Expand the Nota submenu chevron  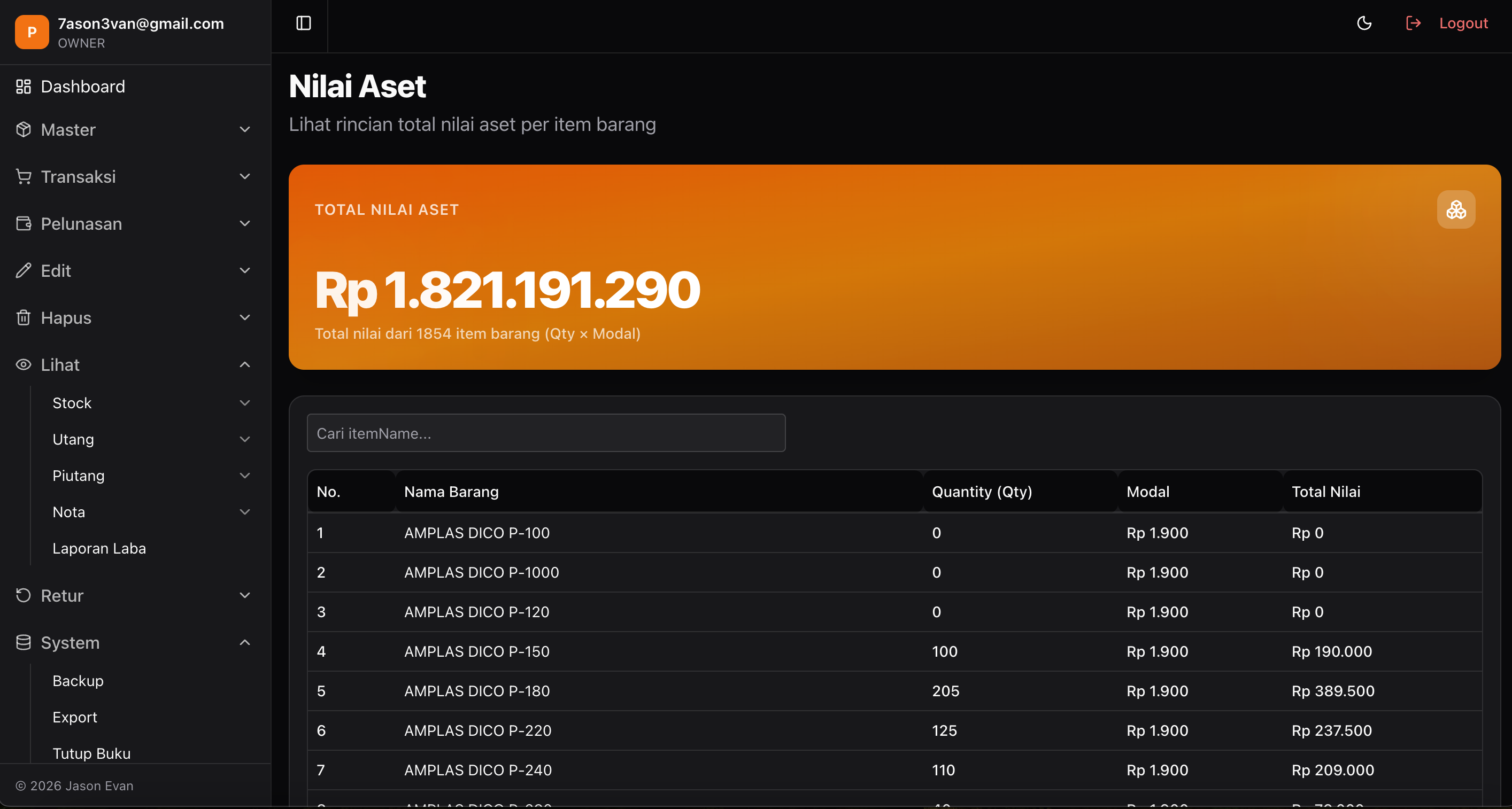tap(245, 512)
